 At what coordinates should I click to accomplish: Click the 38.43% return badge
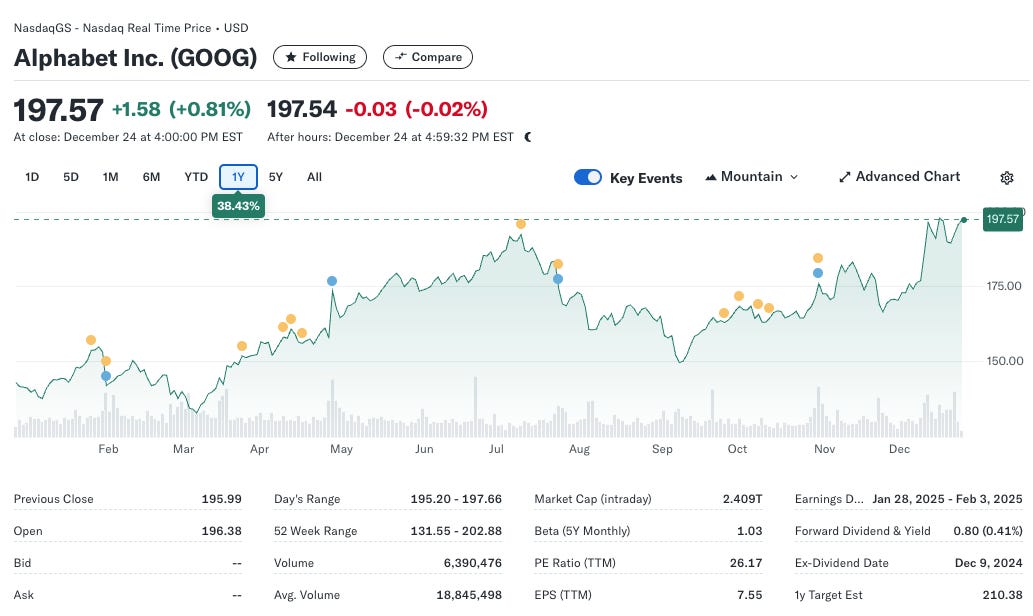[238, 206]
